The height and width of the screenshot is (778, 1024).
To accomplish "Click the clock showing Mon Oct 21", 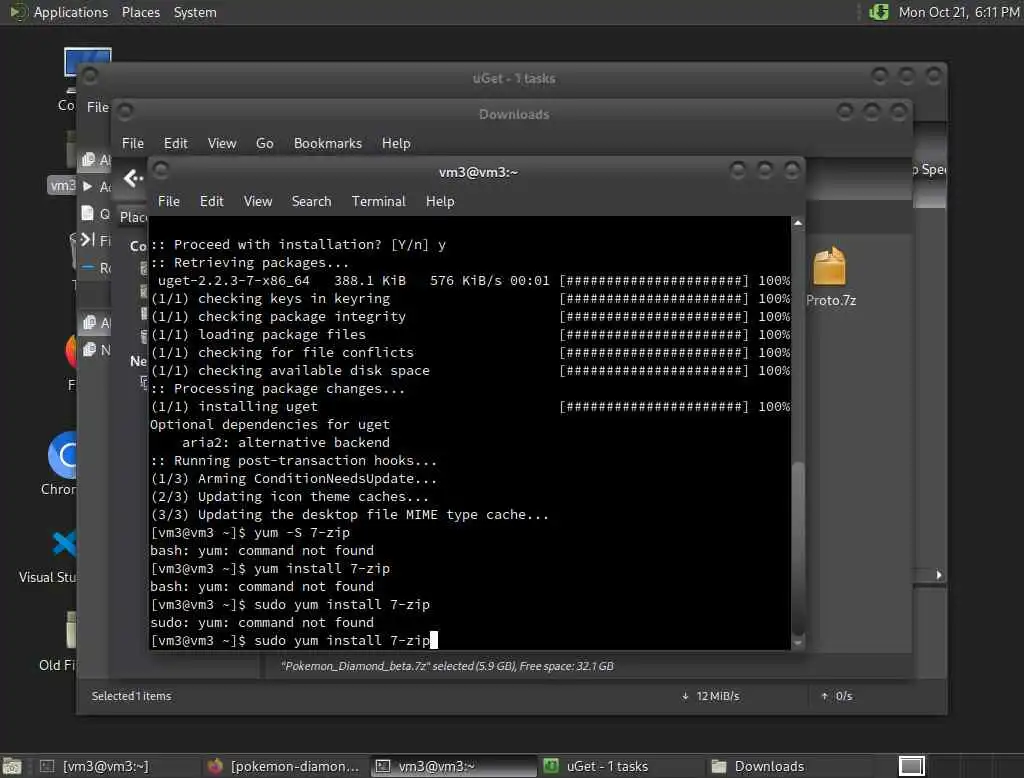I will coord(959,12).
